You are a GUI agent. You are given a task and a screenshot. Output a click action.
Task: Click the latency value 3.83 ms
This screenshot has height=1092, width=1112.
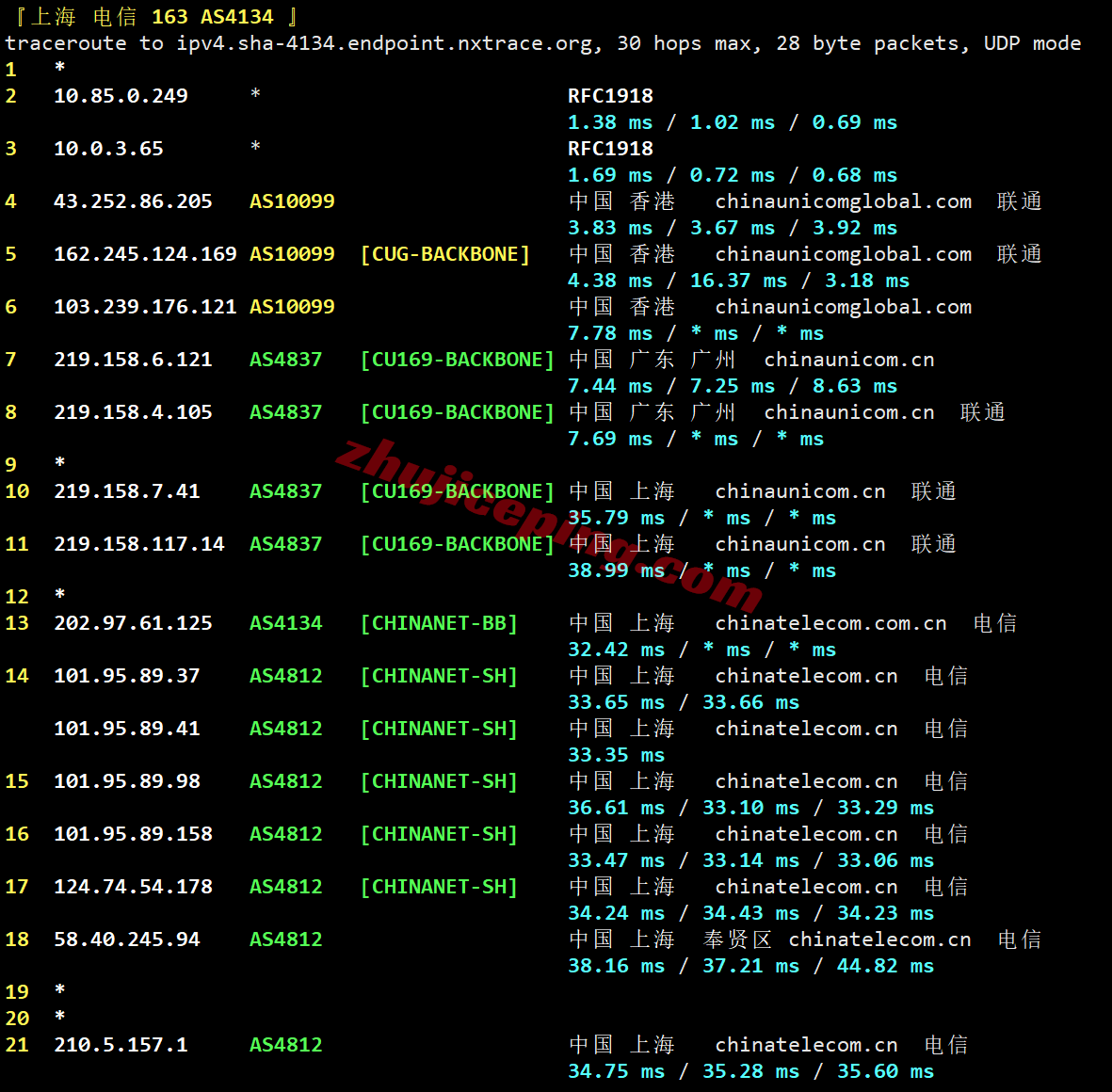(610, 228)
